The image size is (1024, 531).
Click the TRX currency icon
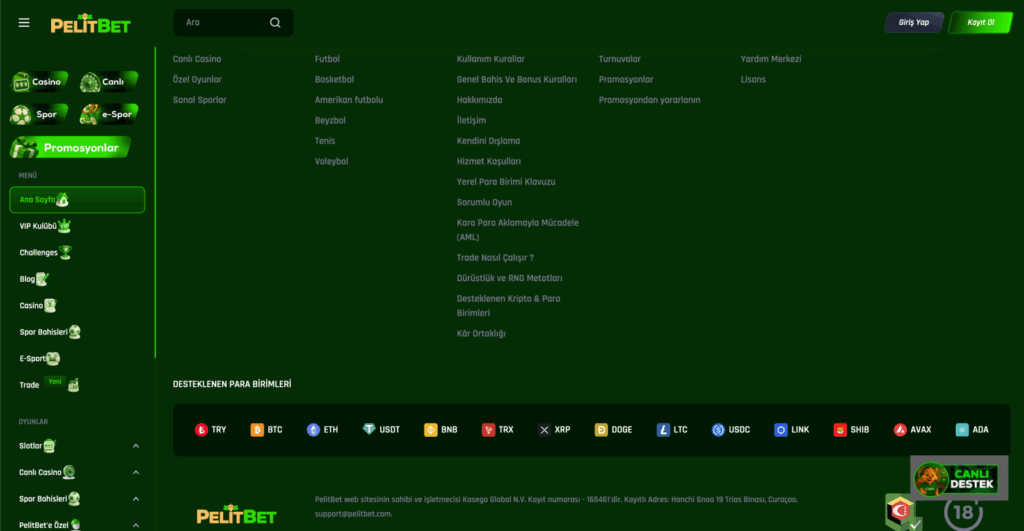[488, 430]
